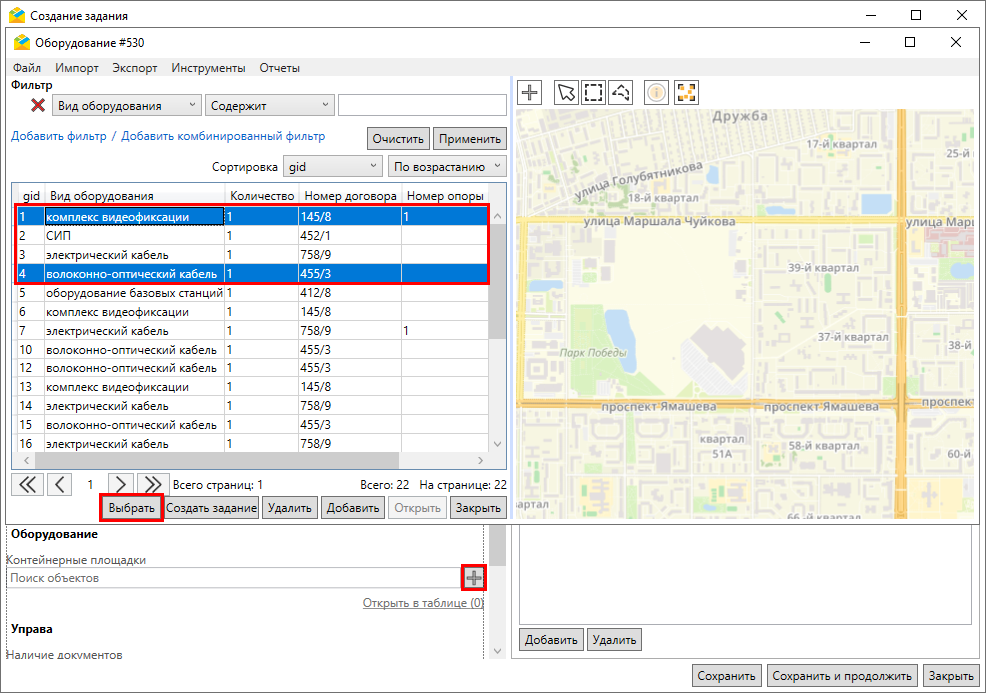Click the filter value text field

tap(422, 106)
